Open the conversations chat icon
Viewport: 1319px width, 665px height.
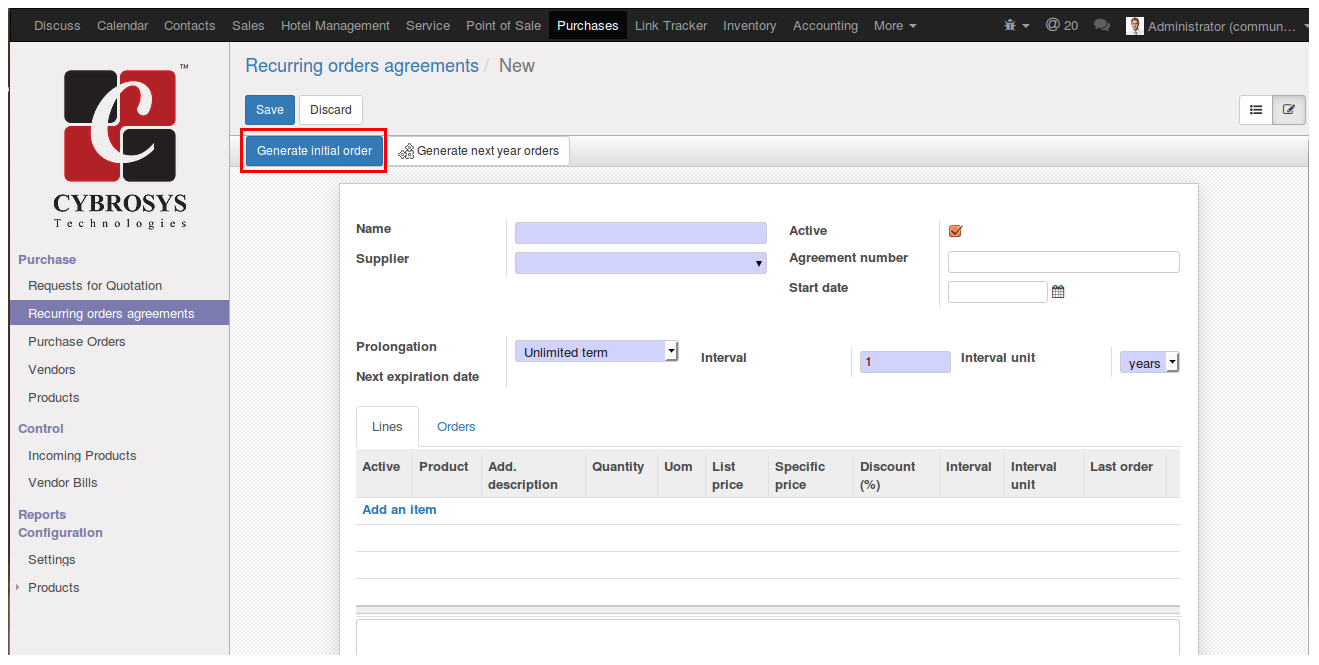pyautogui.click(x=1102, y=26)
